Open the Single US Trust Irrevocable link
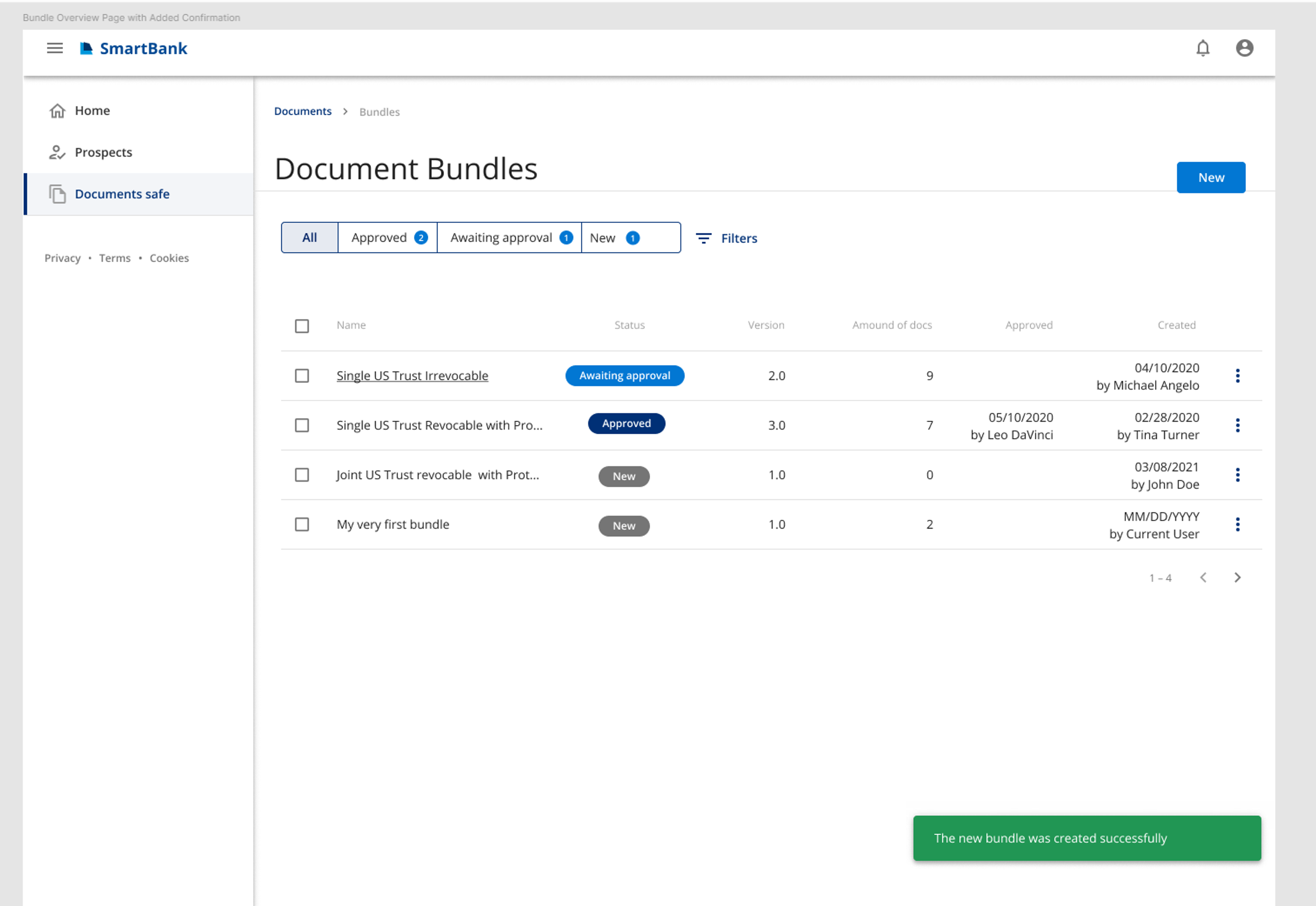Image resolution: width=1316 pixels, height=906 pixels. pos(412,376)
